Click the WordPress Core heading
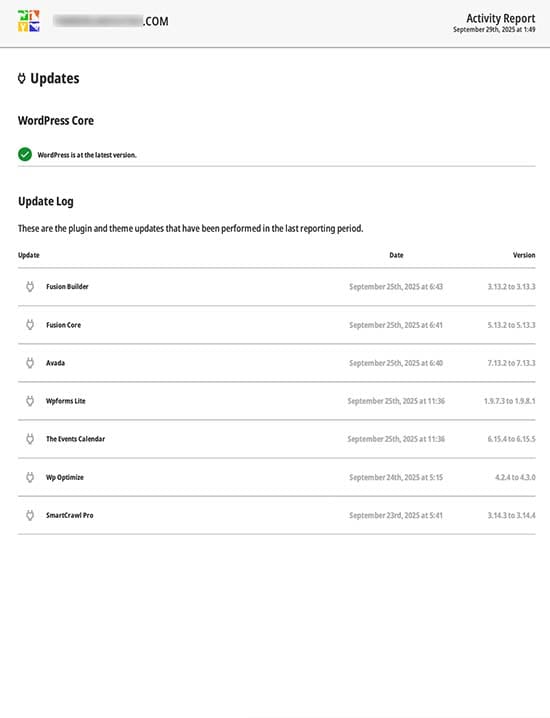 click(x=56, y=120)
